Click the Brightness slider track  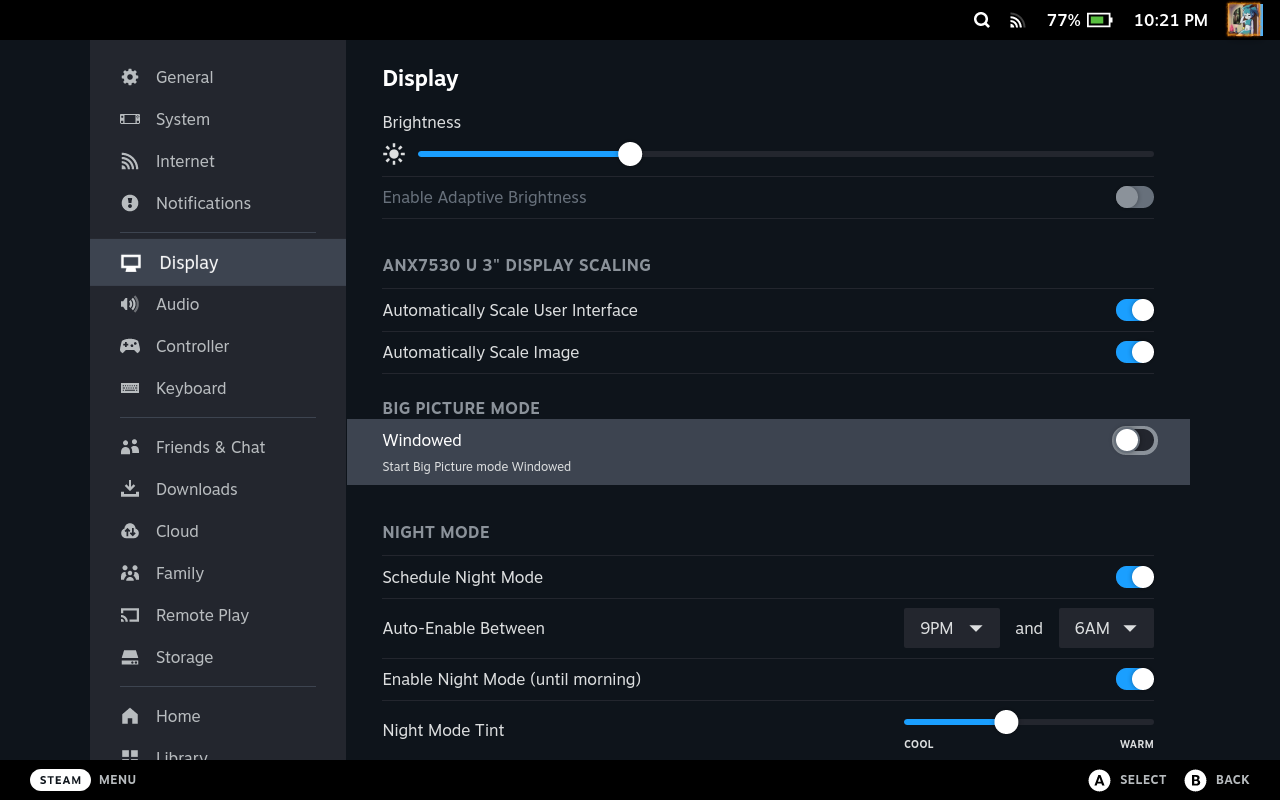pyautogui.click(x=786, y=154)
